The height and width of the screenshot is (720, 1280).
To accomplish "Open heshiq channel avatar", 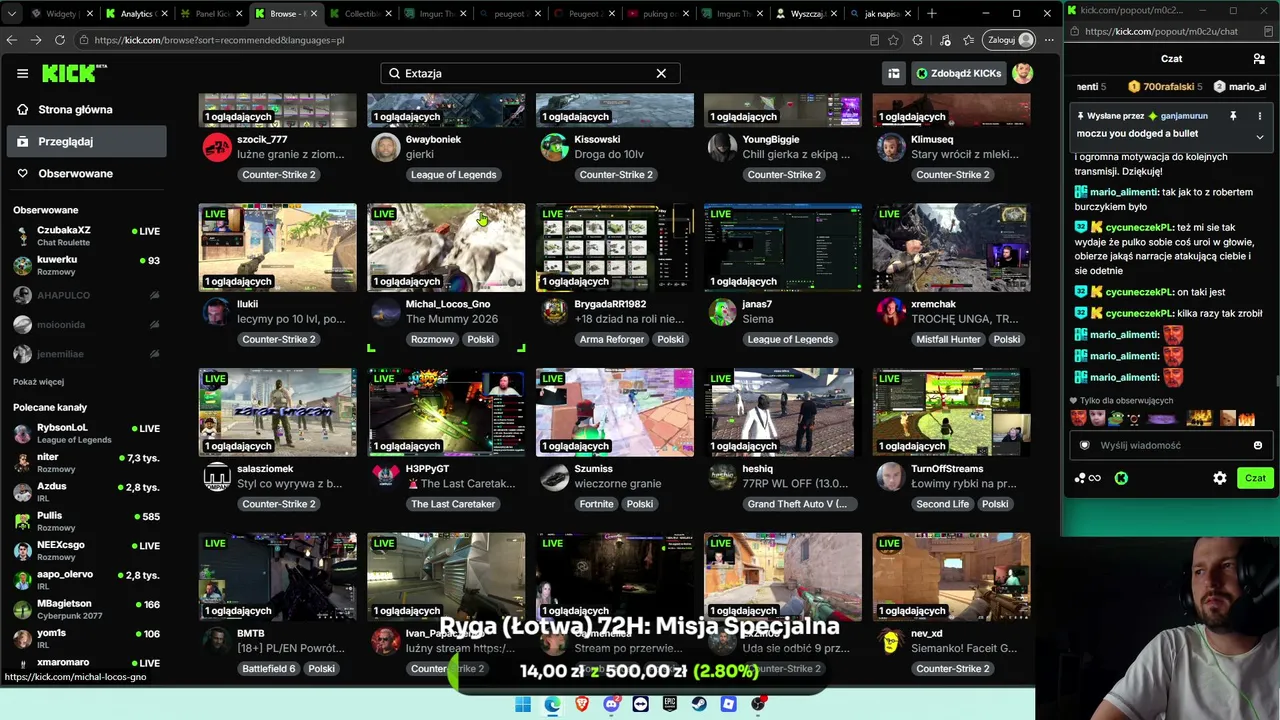I will (x=722, y=476).
